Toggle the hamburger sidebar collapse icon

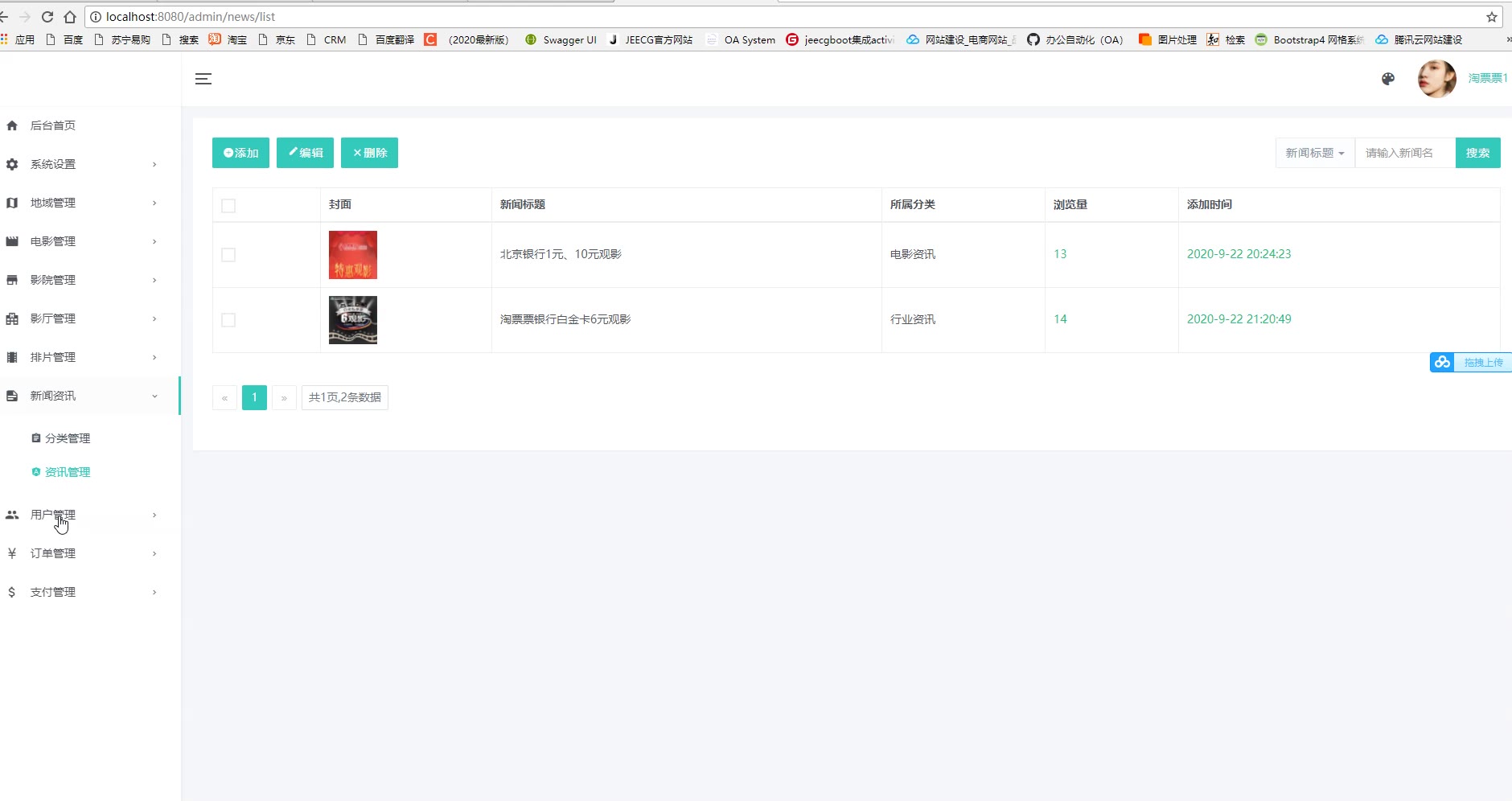[x=203, y=79]
